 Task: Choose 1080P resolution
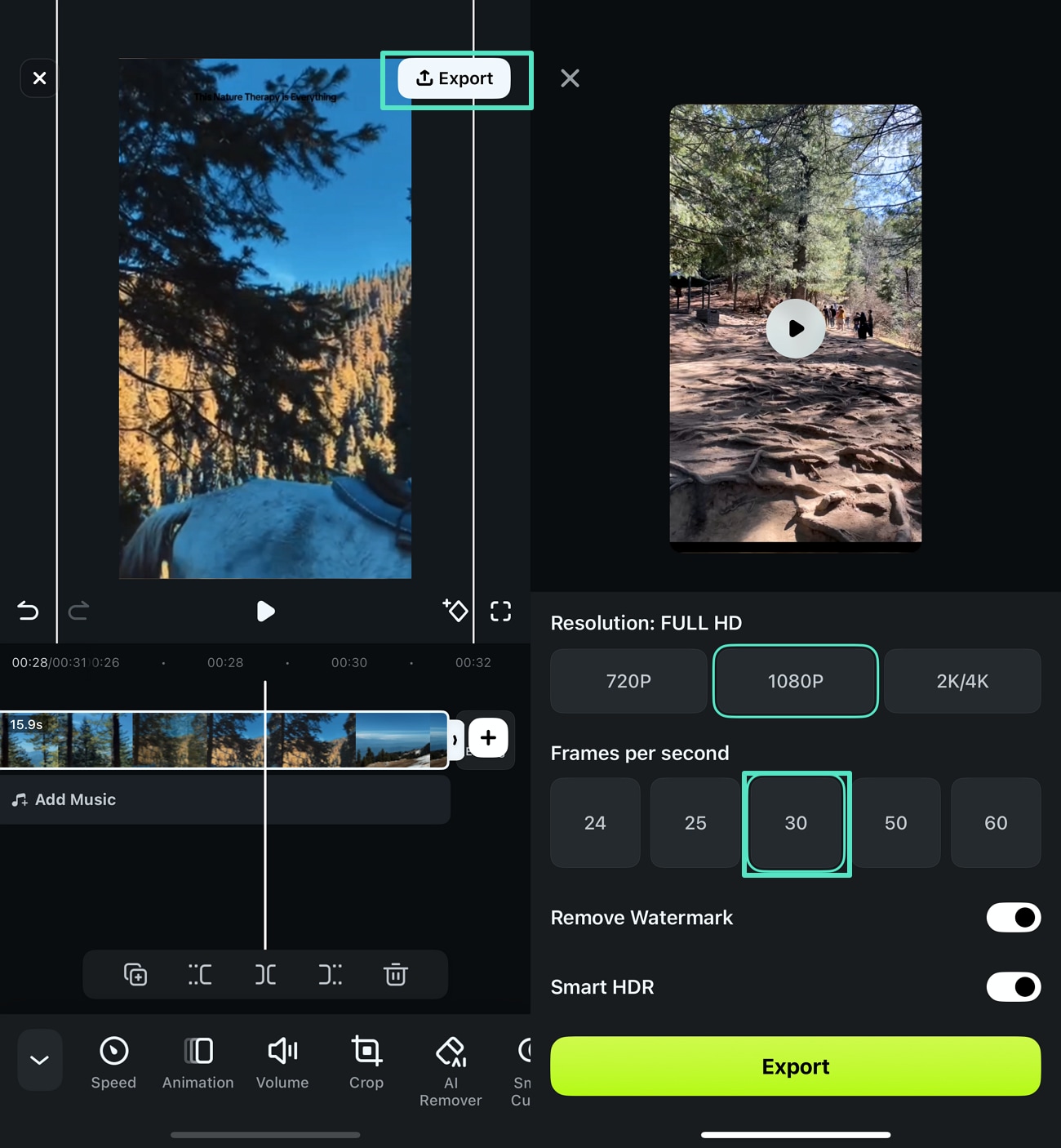[x=796, y=681]
